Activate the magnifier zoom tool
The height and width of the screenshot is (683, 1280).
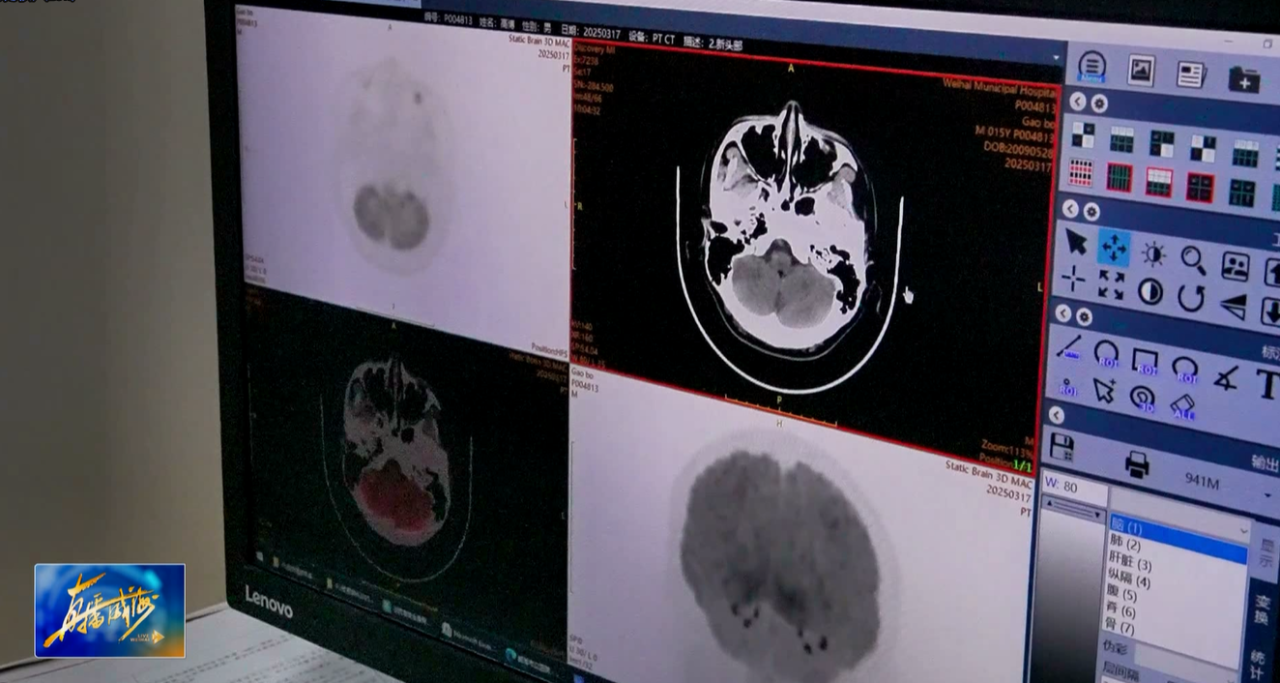click(x=1193, y=260)
